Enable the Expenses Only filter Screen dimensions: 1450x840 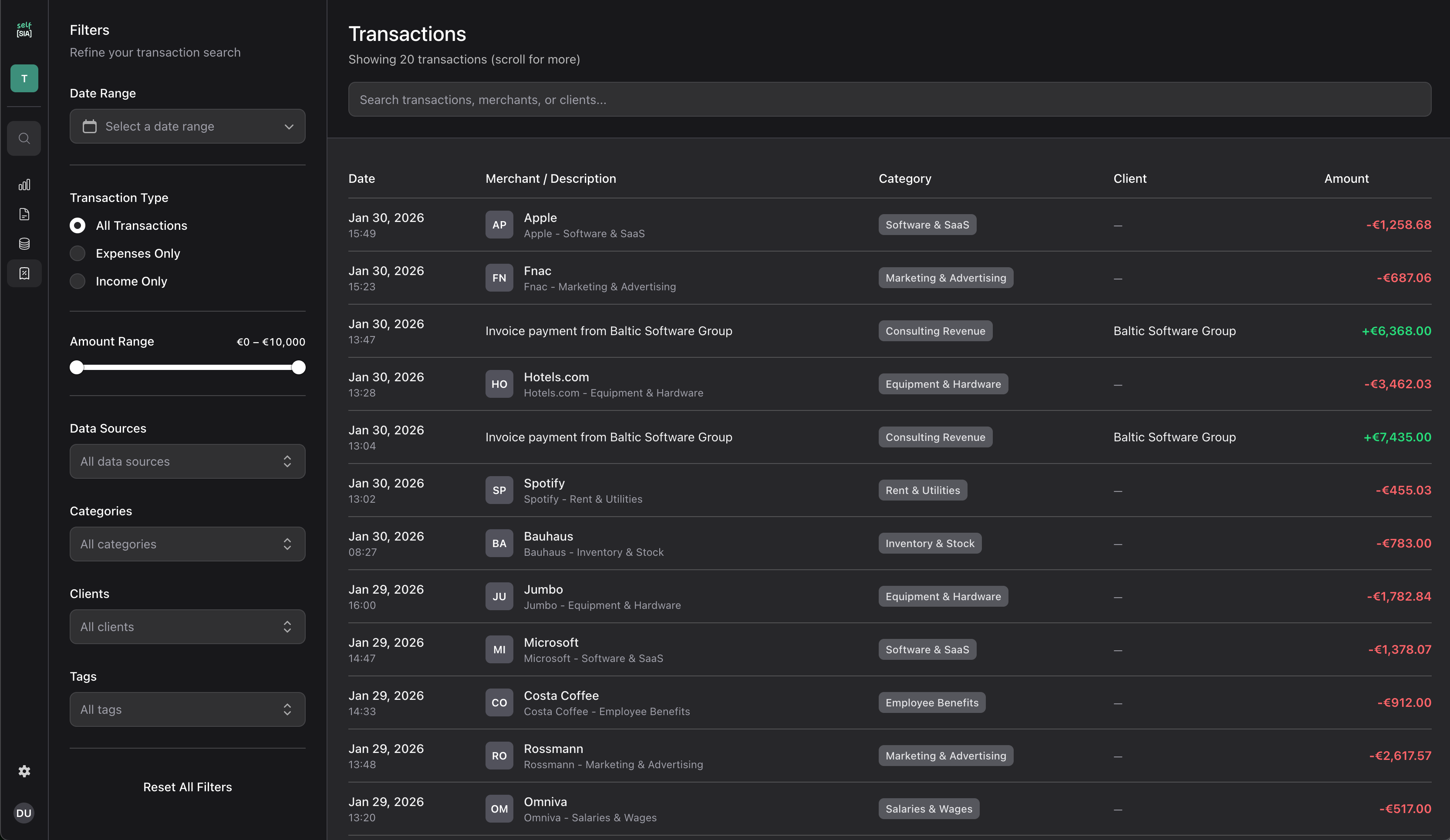click(x=78, y=253)
